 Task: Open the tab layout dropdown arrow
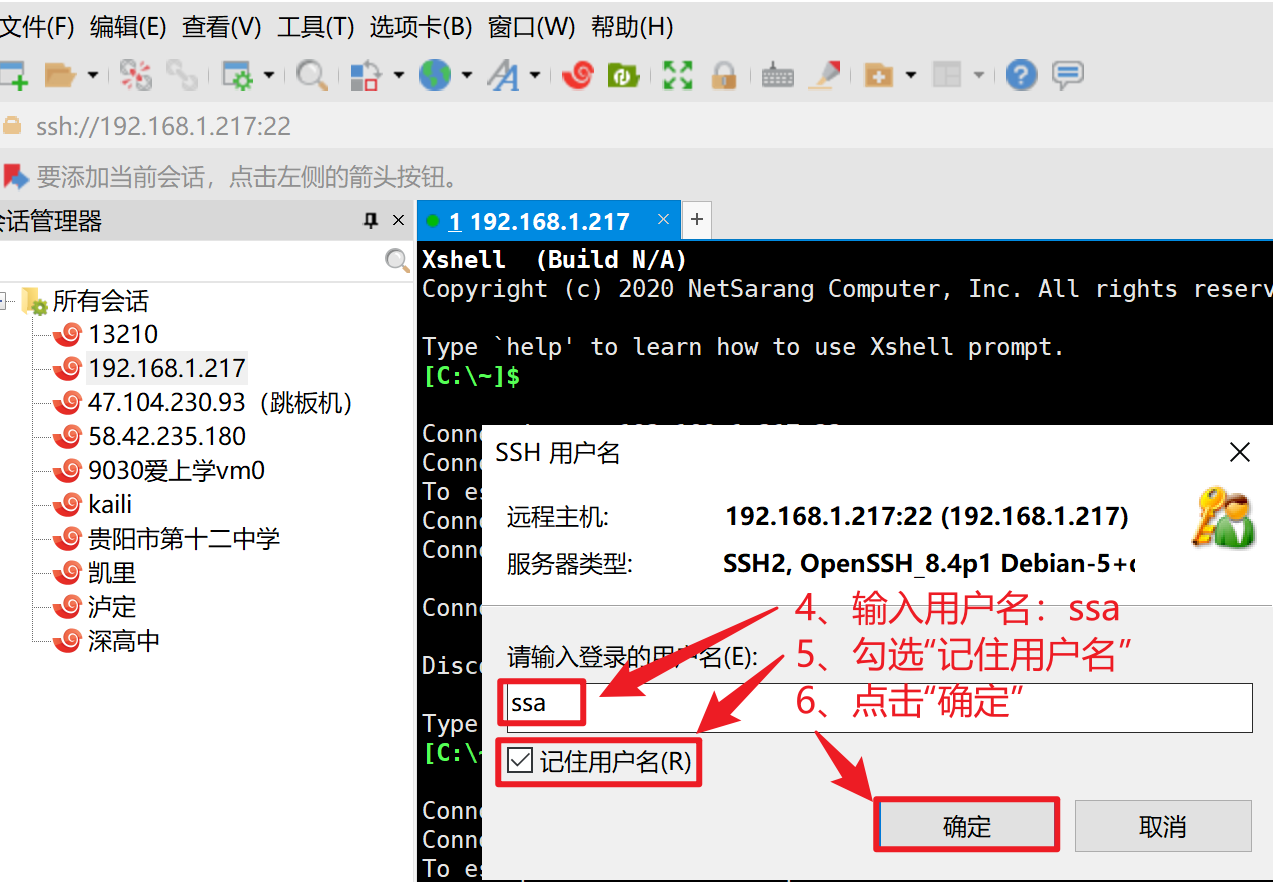(978, 75)
